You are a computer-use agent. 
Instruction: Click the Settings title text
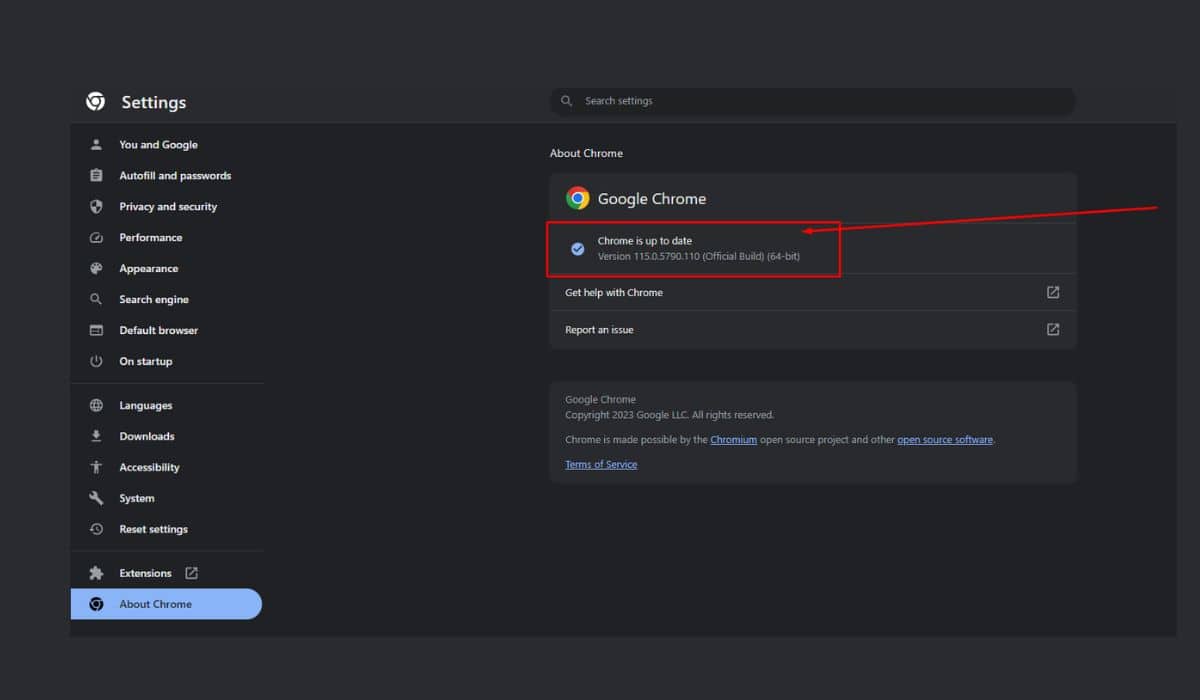[x=153, y=102]
